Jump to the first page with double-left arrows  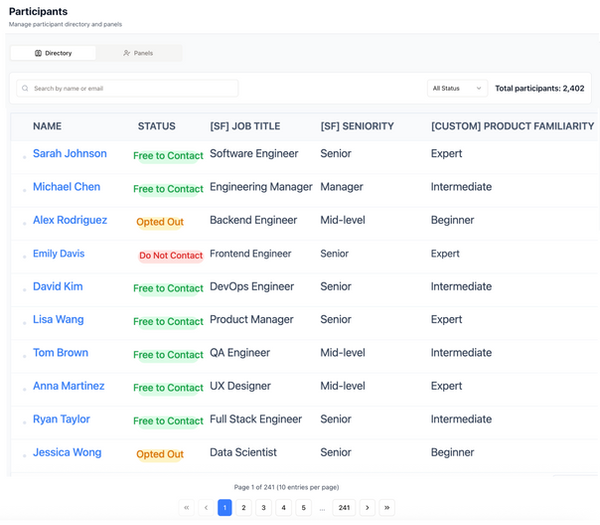click(186, 508)
